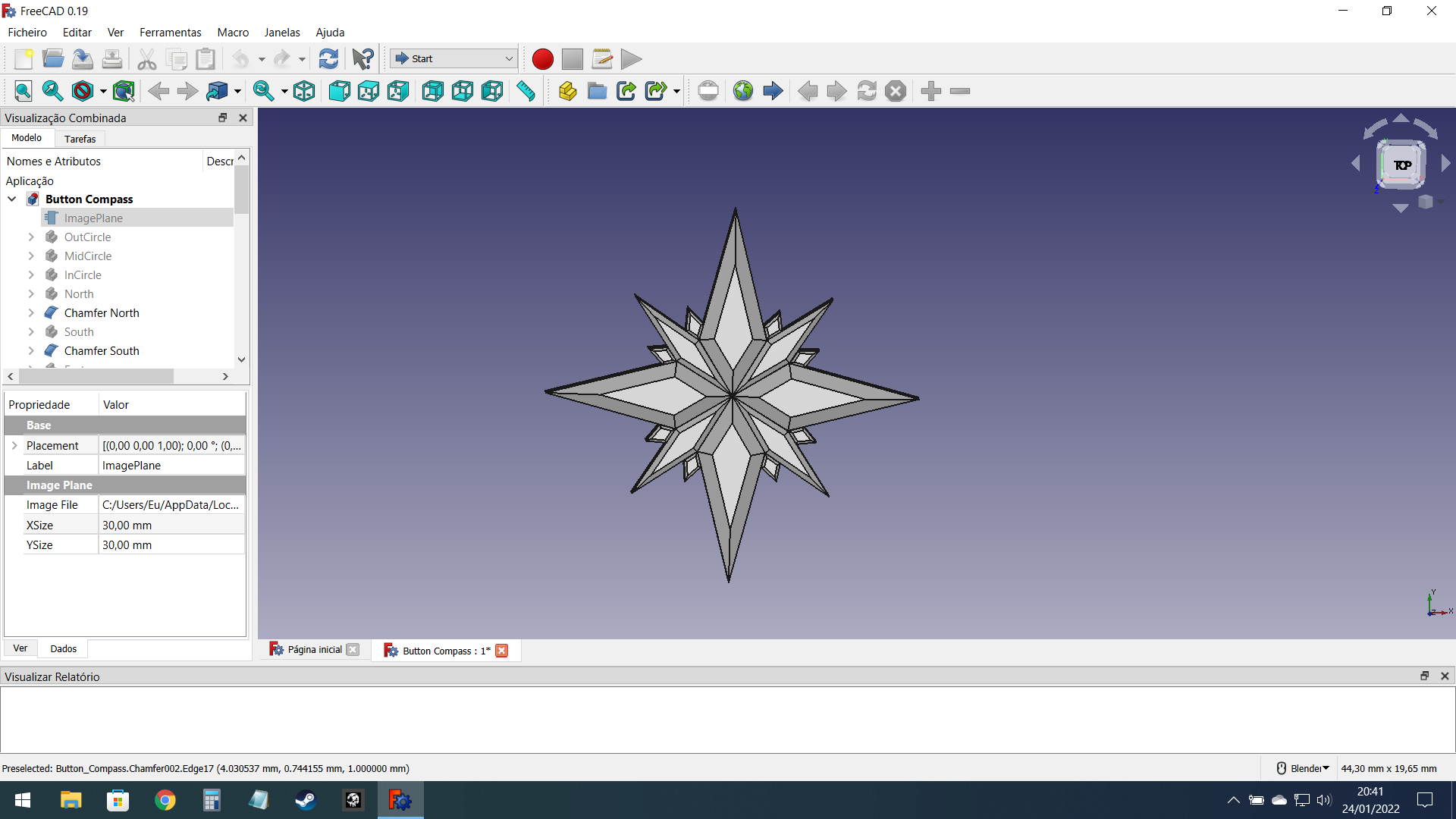Click the Fit all view icon
Viewport: 1456px width, 819px height.
point(24,91)
